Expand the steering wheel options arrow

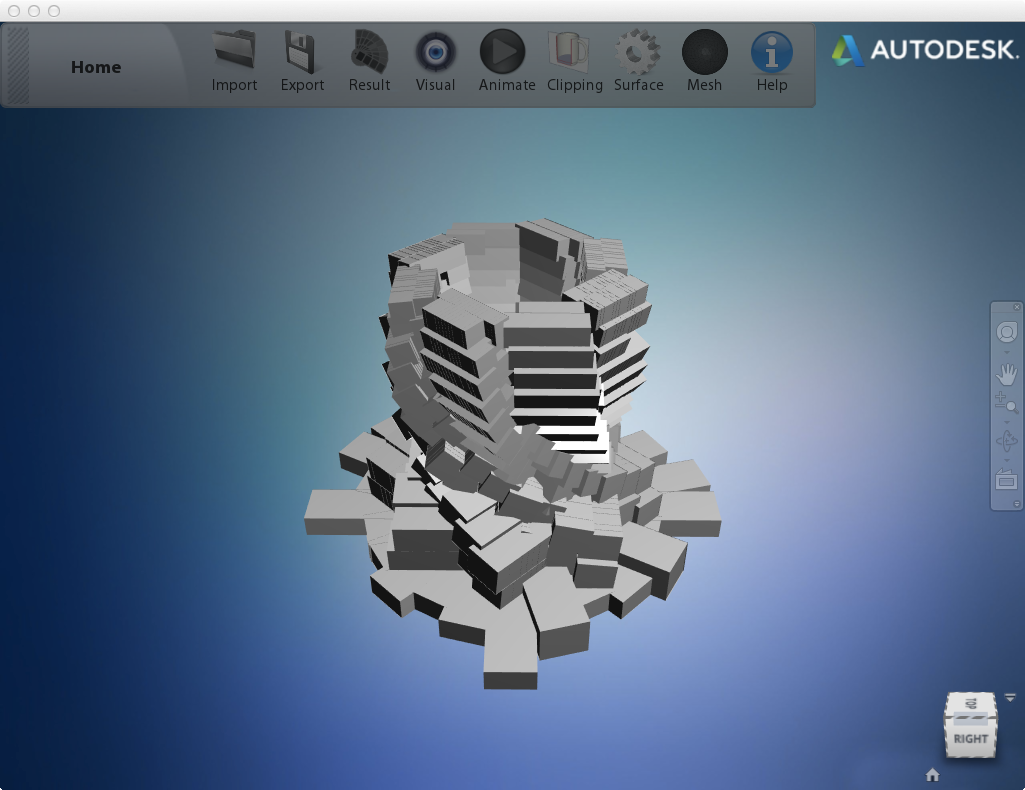pos(1006,353)
